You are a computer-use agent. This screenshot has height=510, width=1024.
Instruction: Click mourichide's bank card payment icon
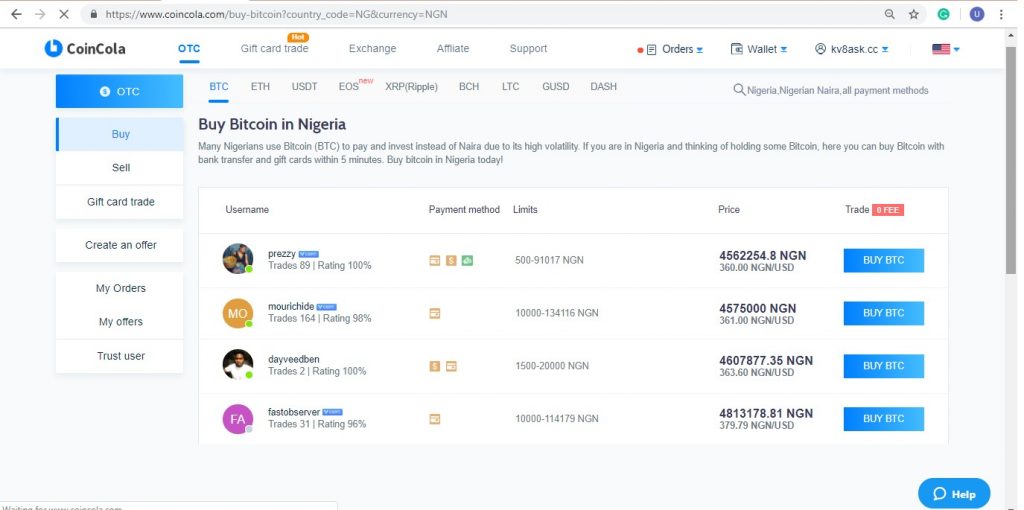pyautogui.click(x=434, y=313)
